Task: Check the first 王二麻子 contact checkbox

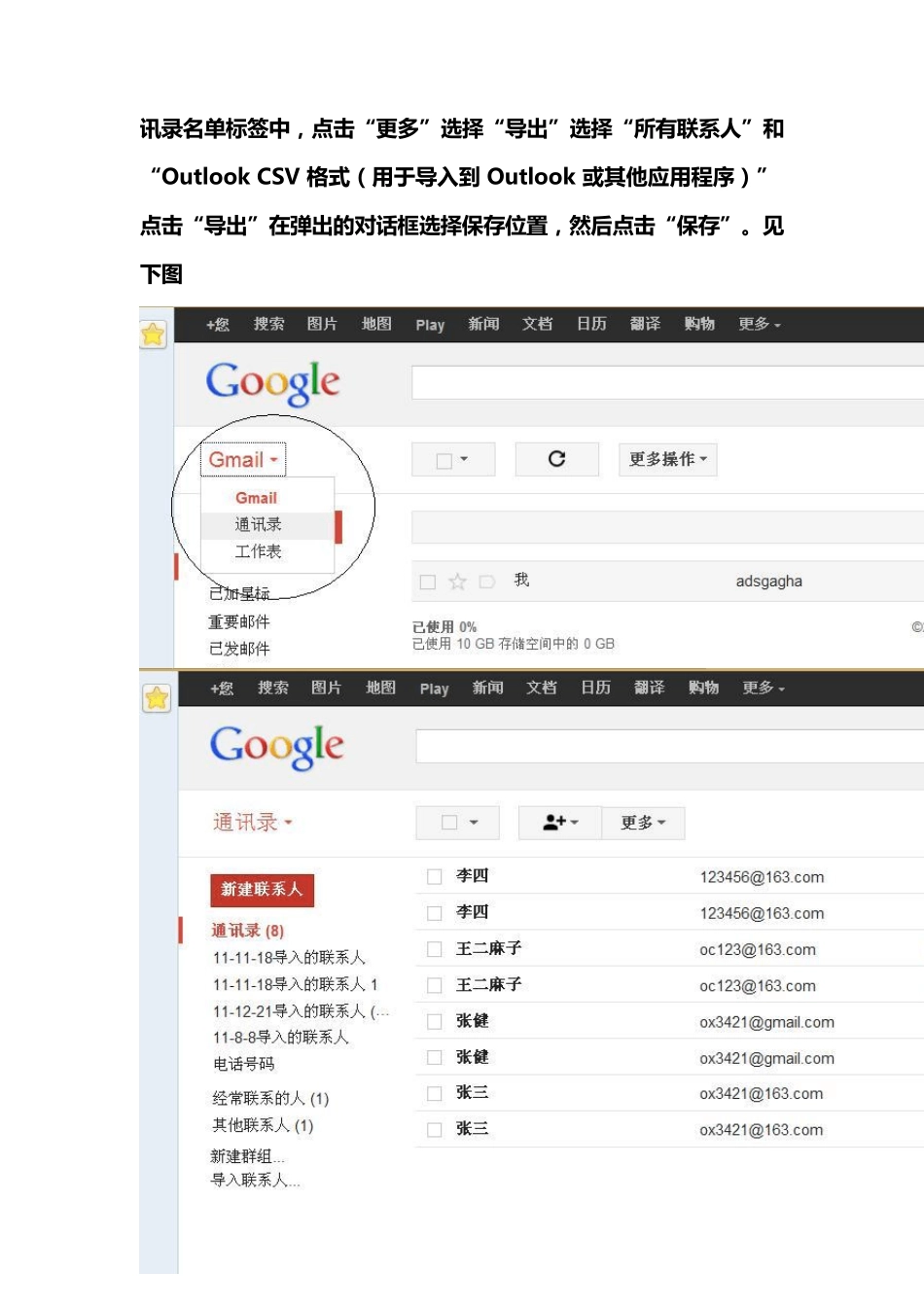Action: tap(435, 949)
